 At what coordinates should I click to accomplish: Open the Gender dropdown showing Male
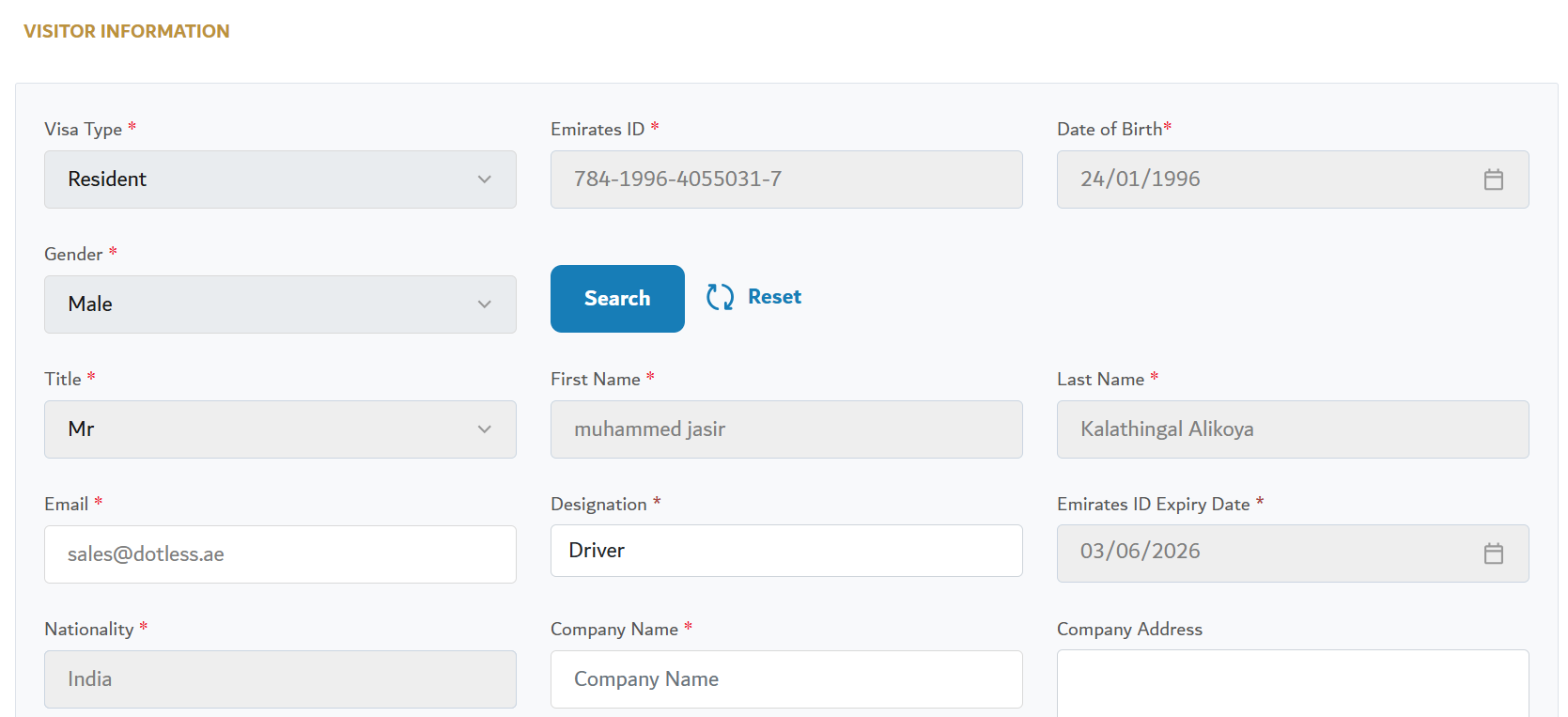click(x=279, y=304)
